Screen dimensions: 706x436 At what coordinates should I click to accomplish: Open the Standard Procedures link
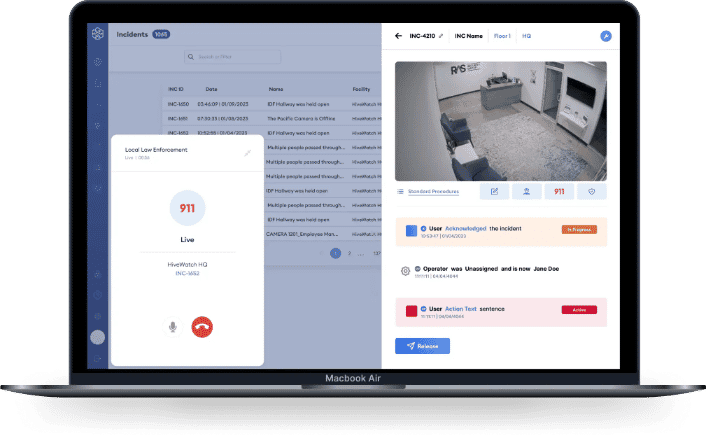(x=431, y=191)
